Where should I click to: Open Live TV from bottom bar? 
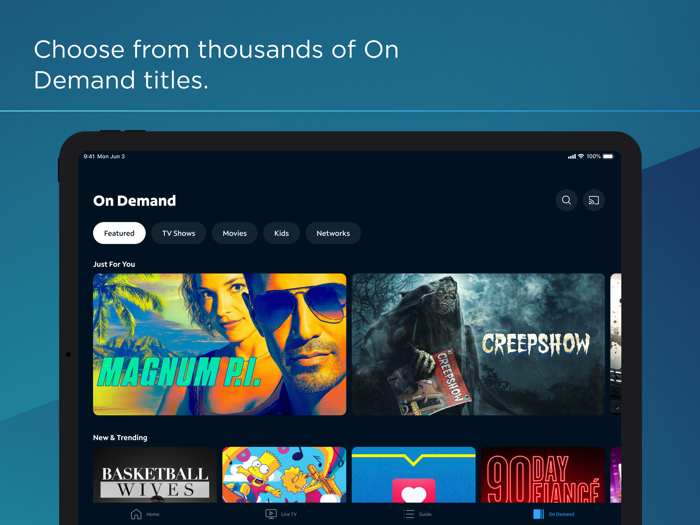click(271, 514)
